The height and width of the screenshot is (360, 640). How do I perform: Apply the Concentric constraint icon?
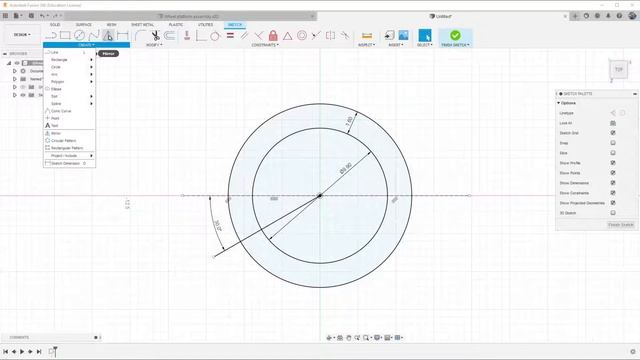pyautogui.click(x=302, y=36)
